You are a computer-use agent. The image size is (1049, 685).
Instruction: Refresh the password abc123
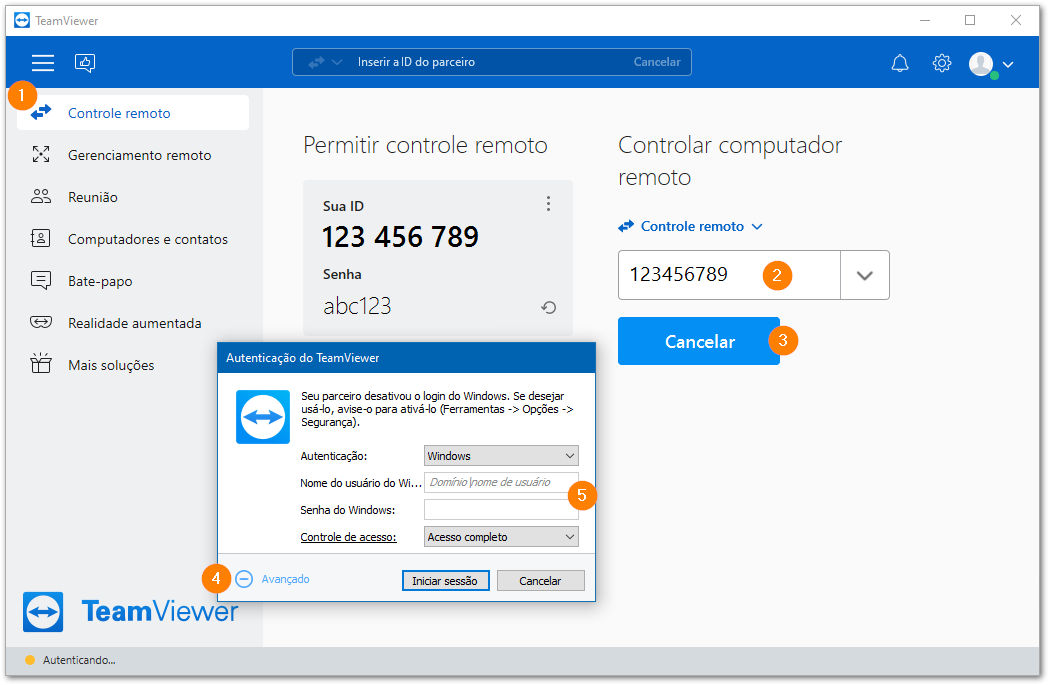click(549, 307)
